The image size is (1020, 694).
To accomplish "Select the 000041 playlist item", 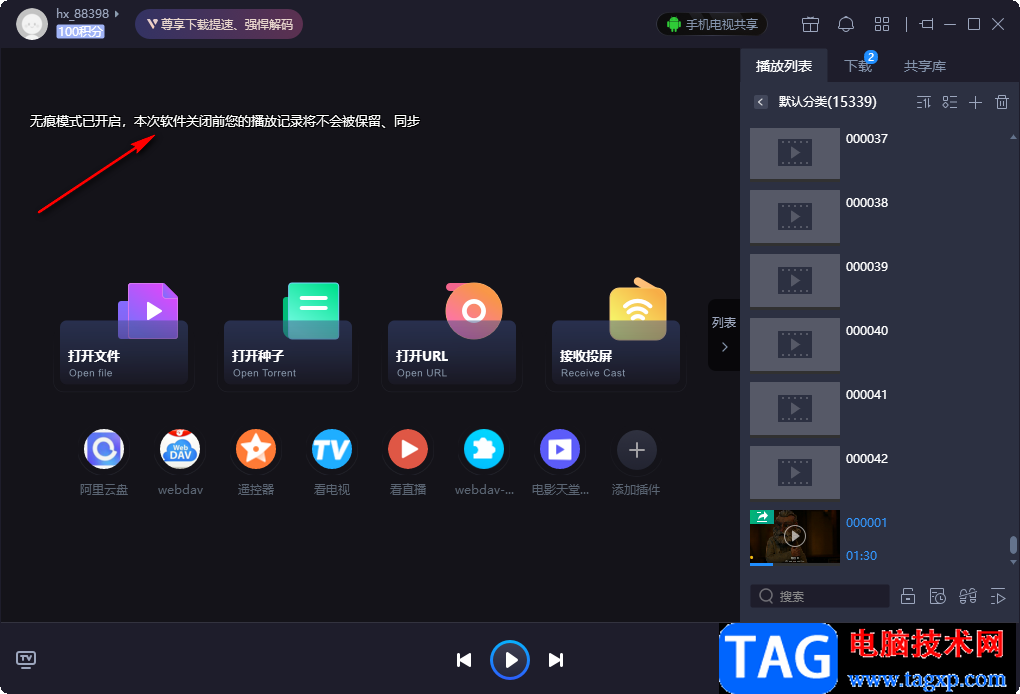I will 879,408.
